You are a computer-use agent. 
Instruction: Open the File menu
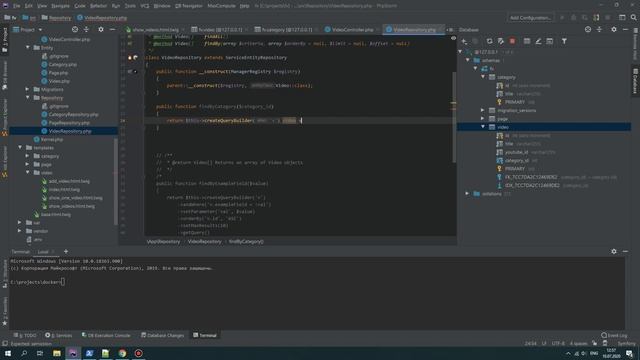tap(16, 6)
